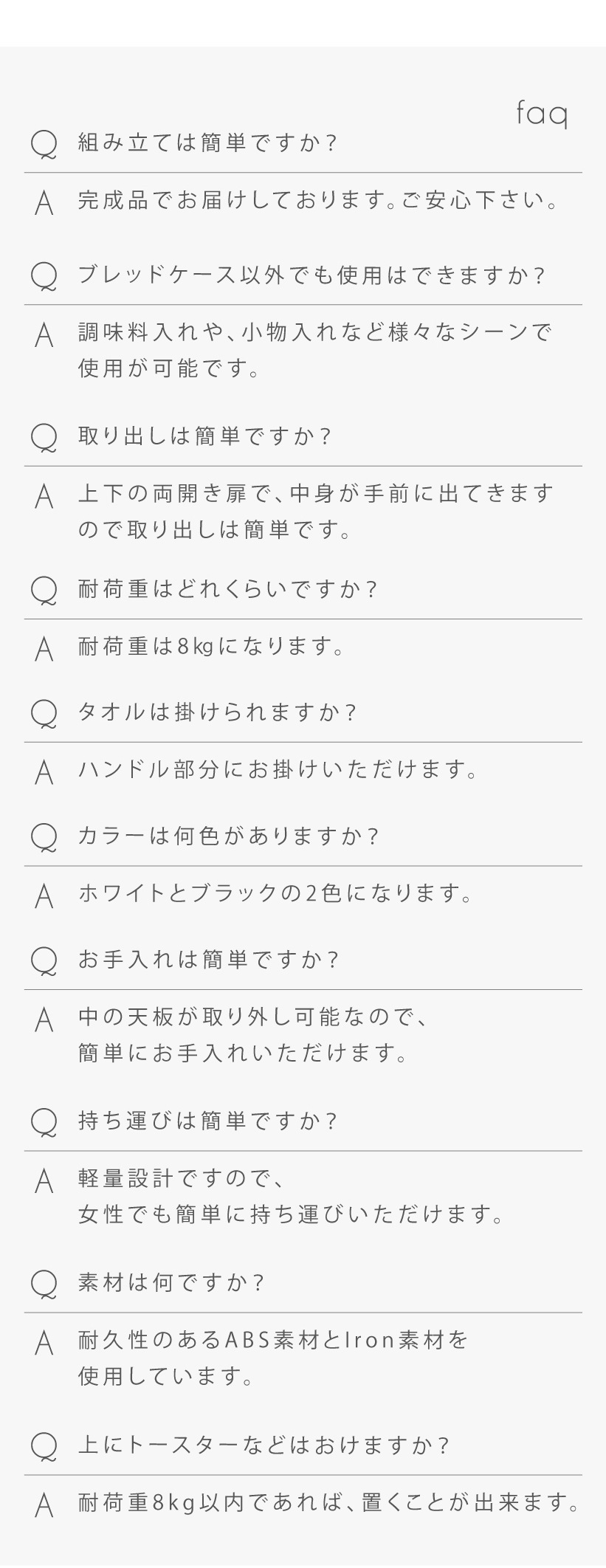The height and width of the screenshot is (1568, 606).
Task: Click the Q icon beside タオルは掛けられますか
Action: pyautogui.click(x=44, y=713)
